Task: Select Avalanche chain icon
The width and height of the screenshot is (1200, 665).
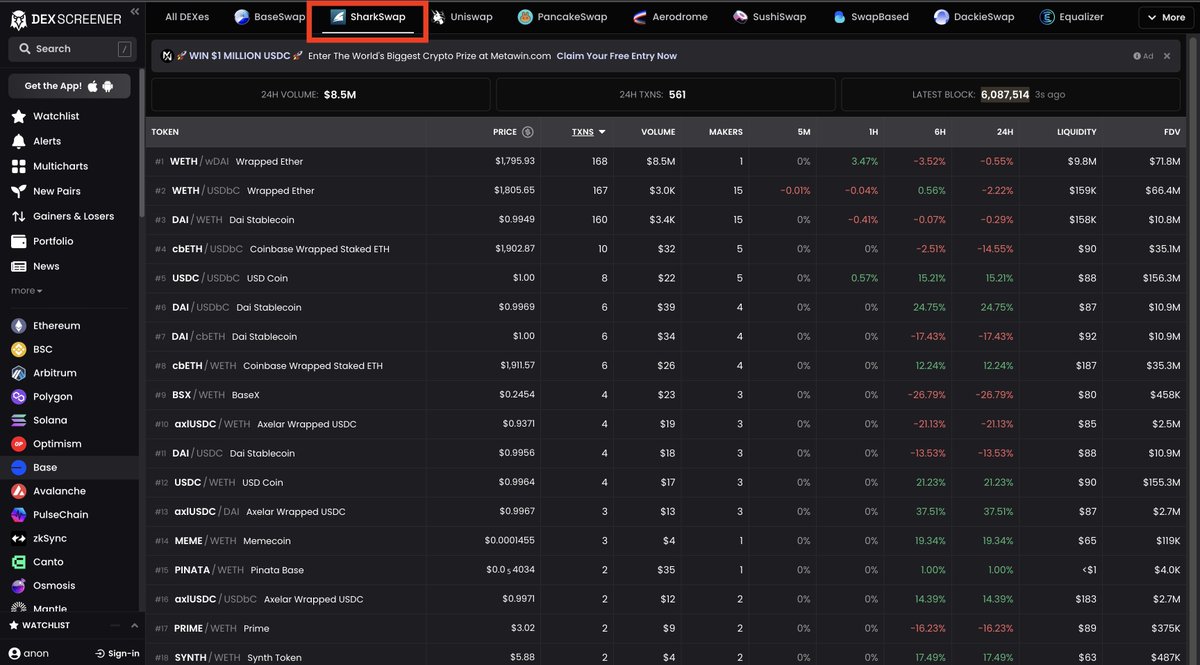Action: coord(19,491)
